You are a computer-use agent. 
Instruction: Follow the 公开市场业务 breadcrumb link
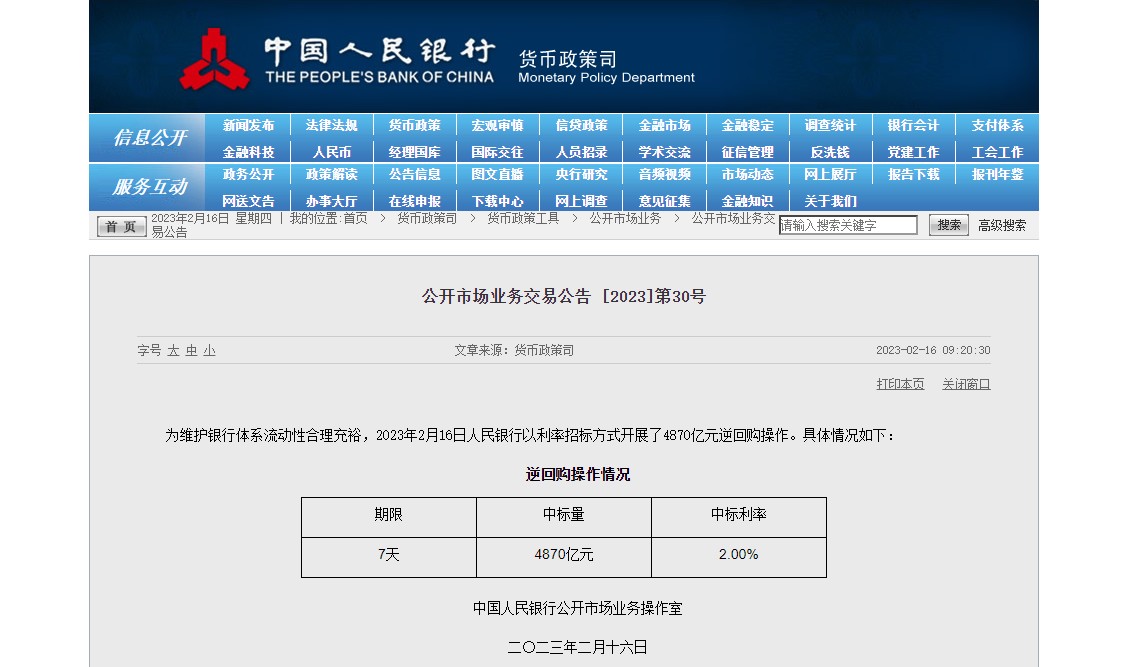pyautogui.click(x=625, y=218)
